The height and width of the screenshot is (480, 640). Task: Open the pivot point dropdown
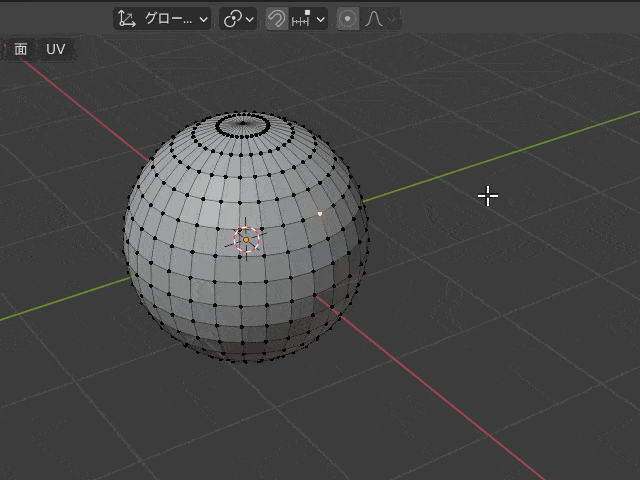click(238, 19)
